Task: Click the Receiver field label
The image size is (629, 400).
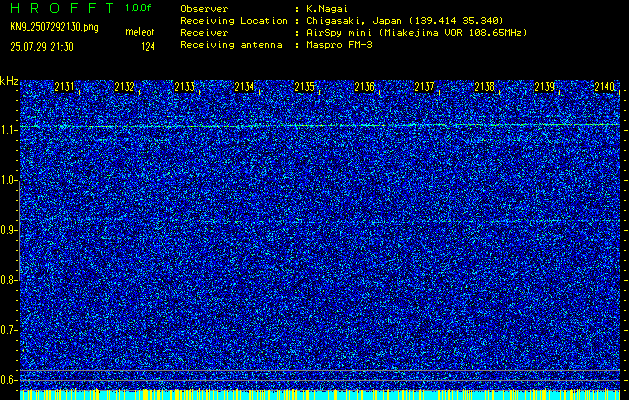Action: pos(204,33)
